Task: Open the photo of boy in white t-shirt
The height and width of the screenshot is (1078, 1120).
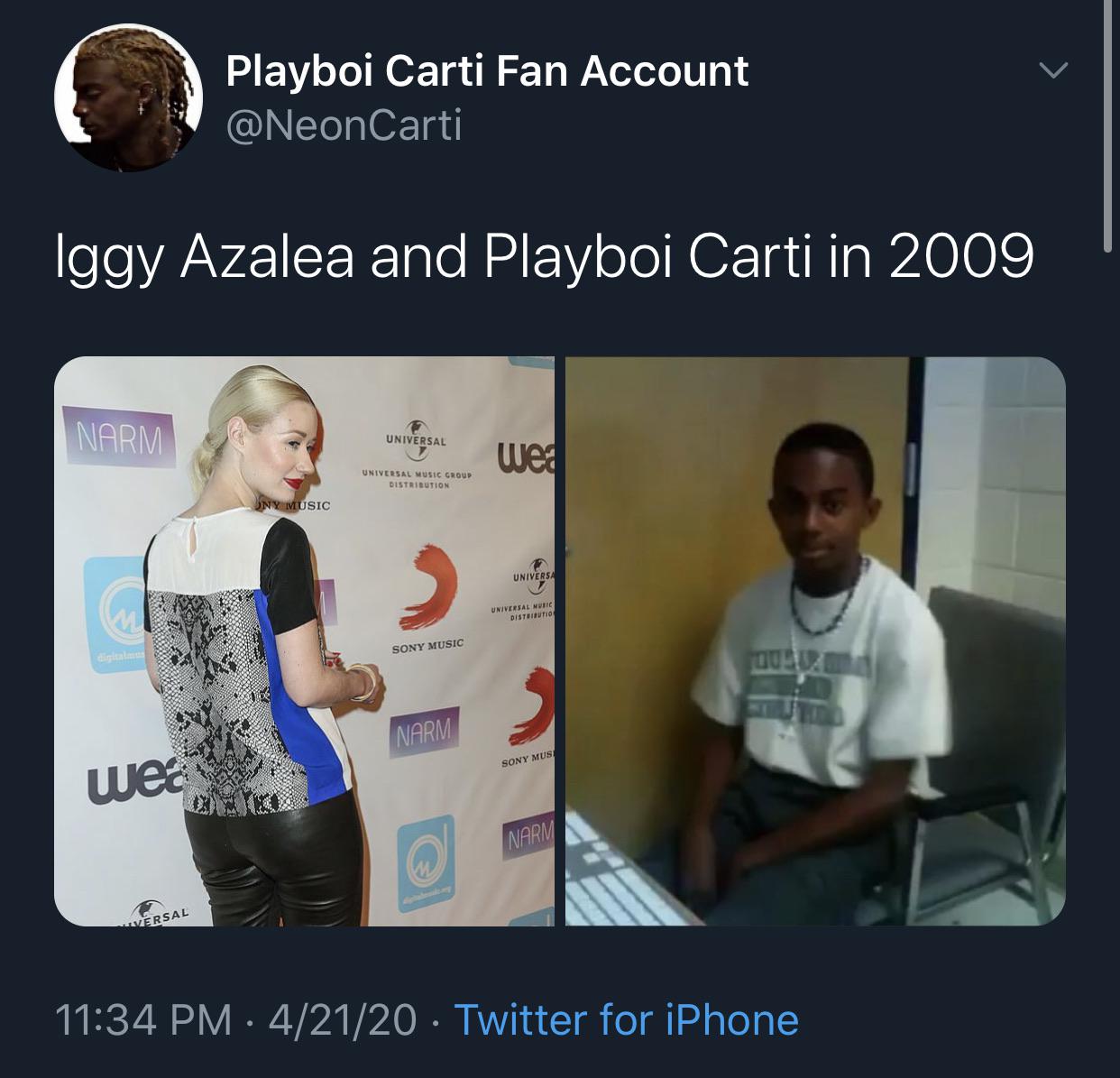Action: click(815, 641)
